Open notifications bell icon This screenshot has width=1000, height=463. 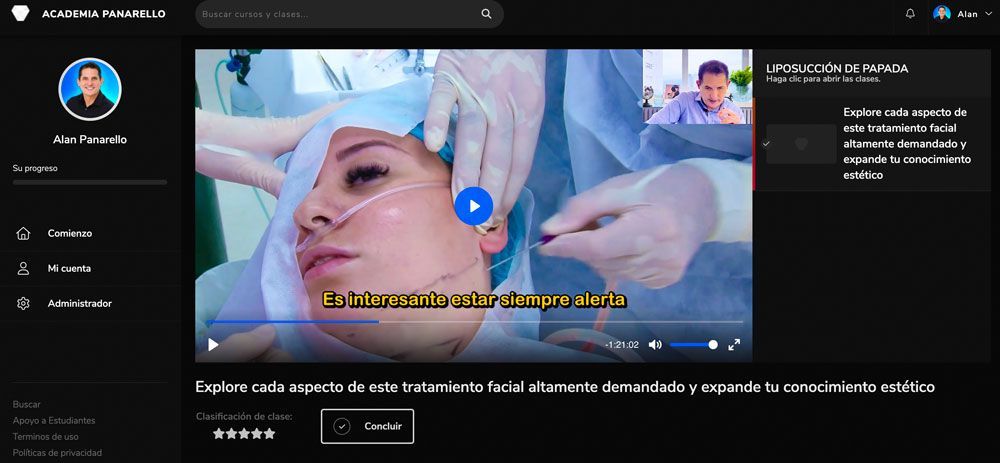910,14
